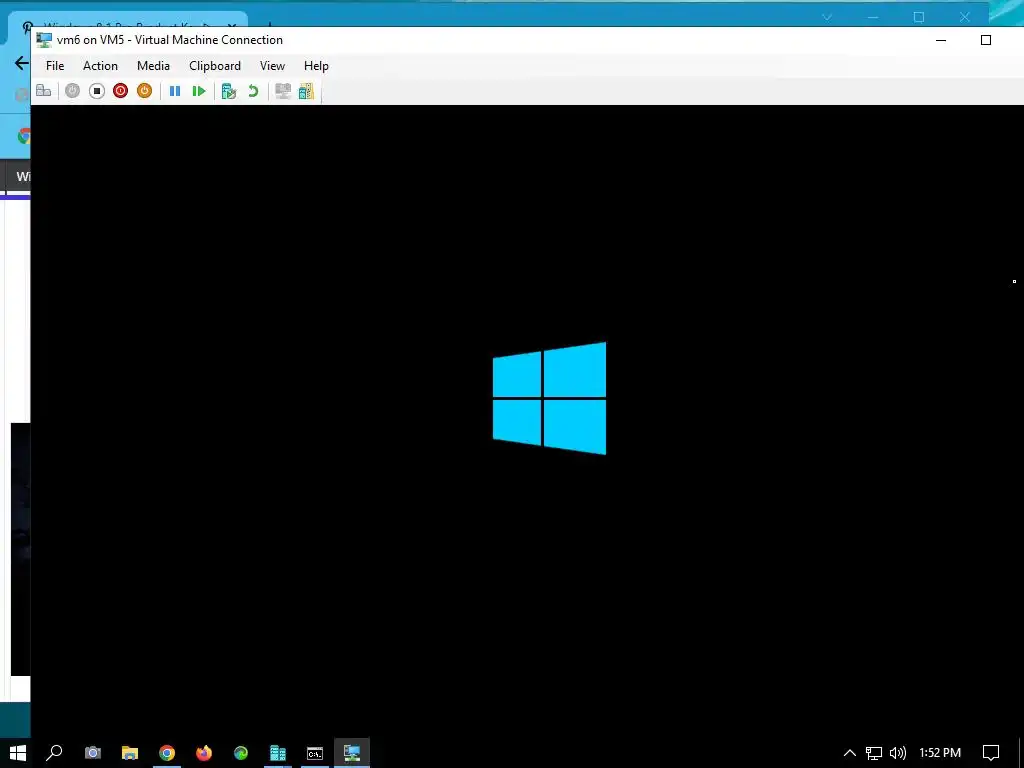Show hidden system tray icons
1024x768 pixels.
click(x=850, y=753)
